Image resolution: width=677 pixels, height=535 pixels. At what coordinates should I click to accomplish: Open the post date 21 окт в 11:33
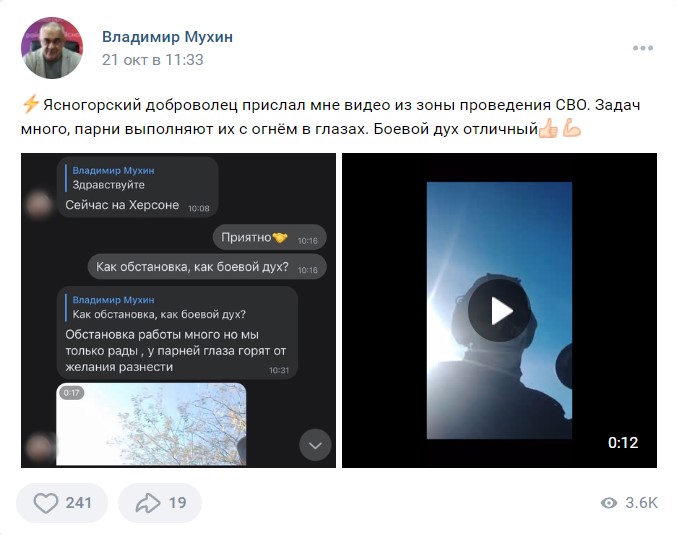[x=153, y=60]
